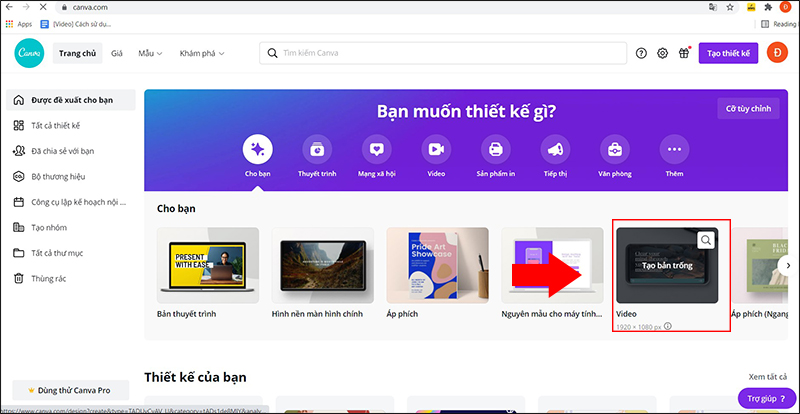This screenshot has width=800, height=414.
Task: Open Tạo nhóm in sidebar
Action: click(71, 228)
